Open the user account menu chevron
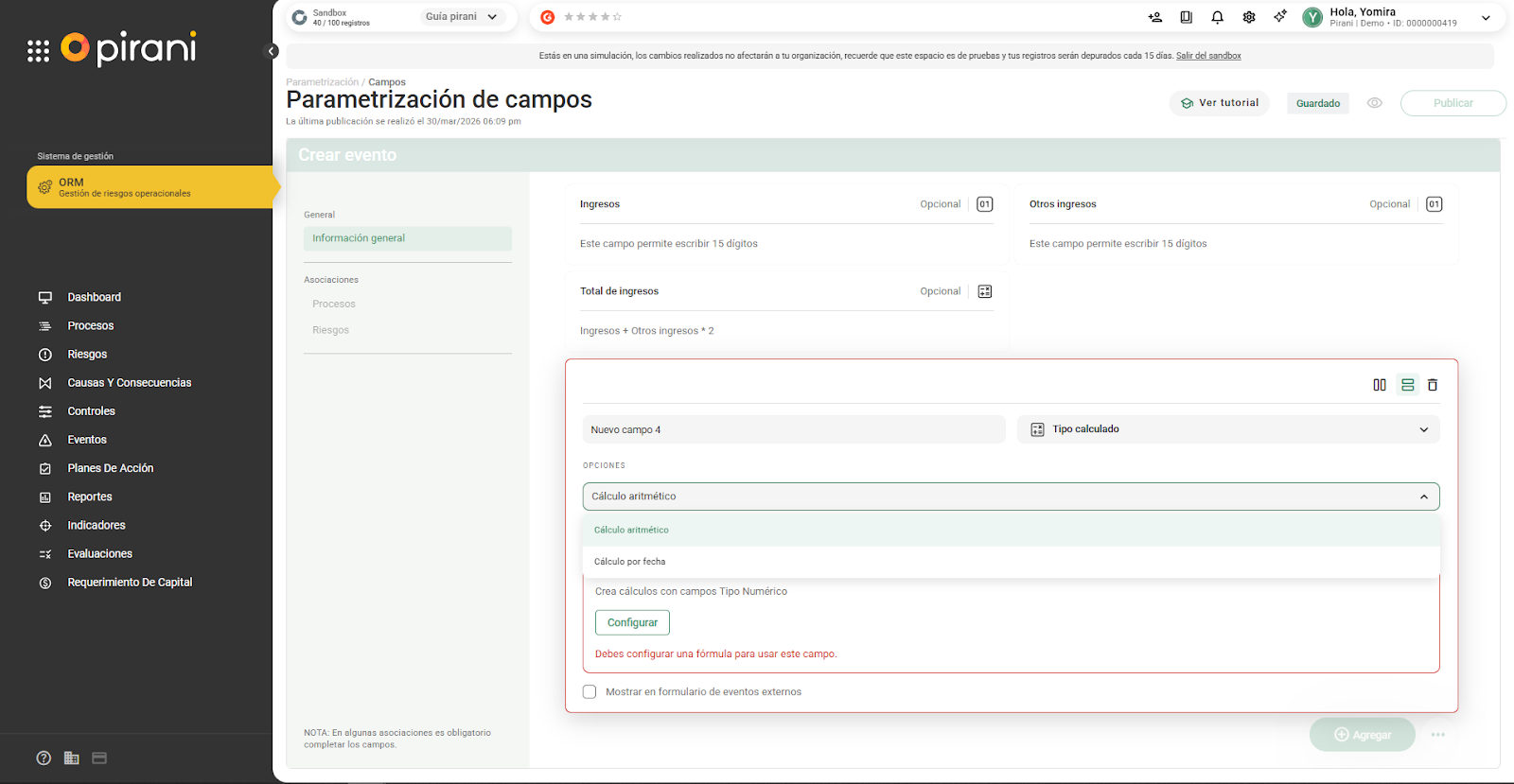This screenshot has height=784, width=1514. pos(1486,17)
